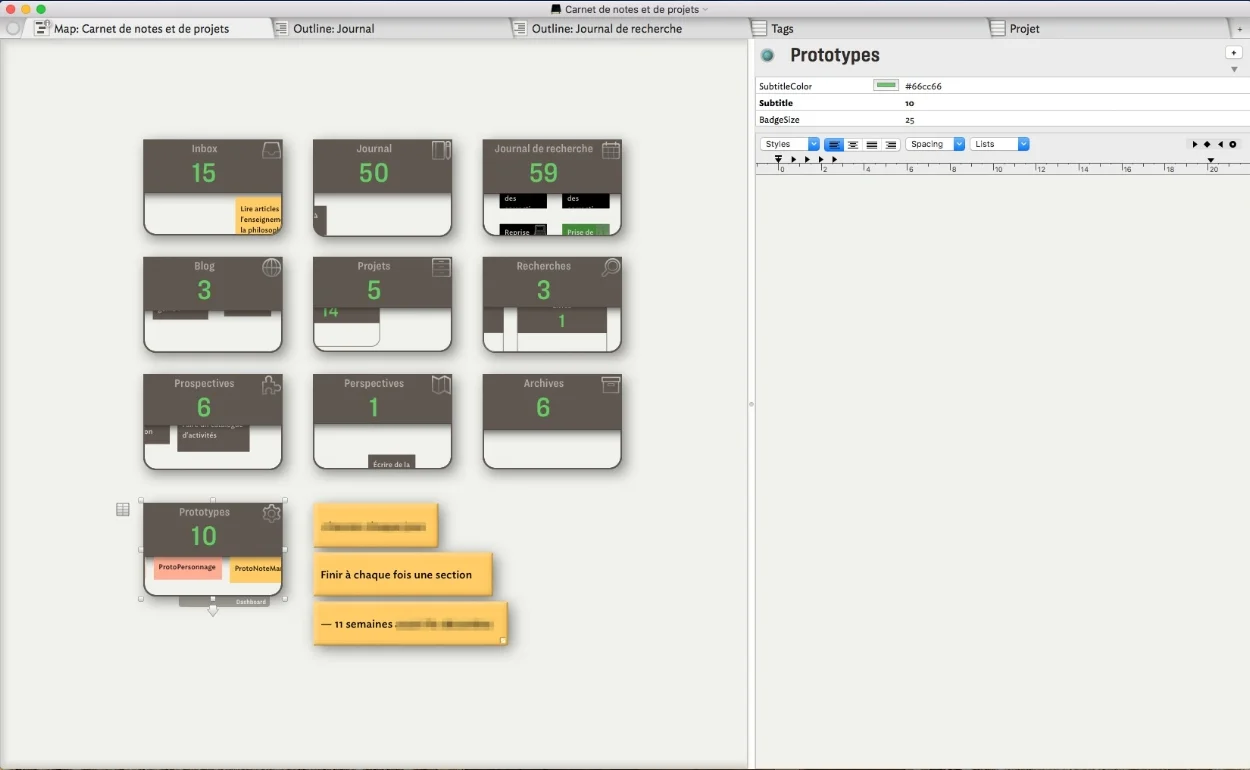This screenshot has height=770, width=1250.
Task: Select the Inbox container note
Action: (x=213, y=187)
